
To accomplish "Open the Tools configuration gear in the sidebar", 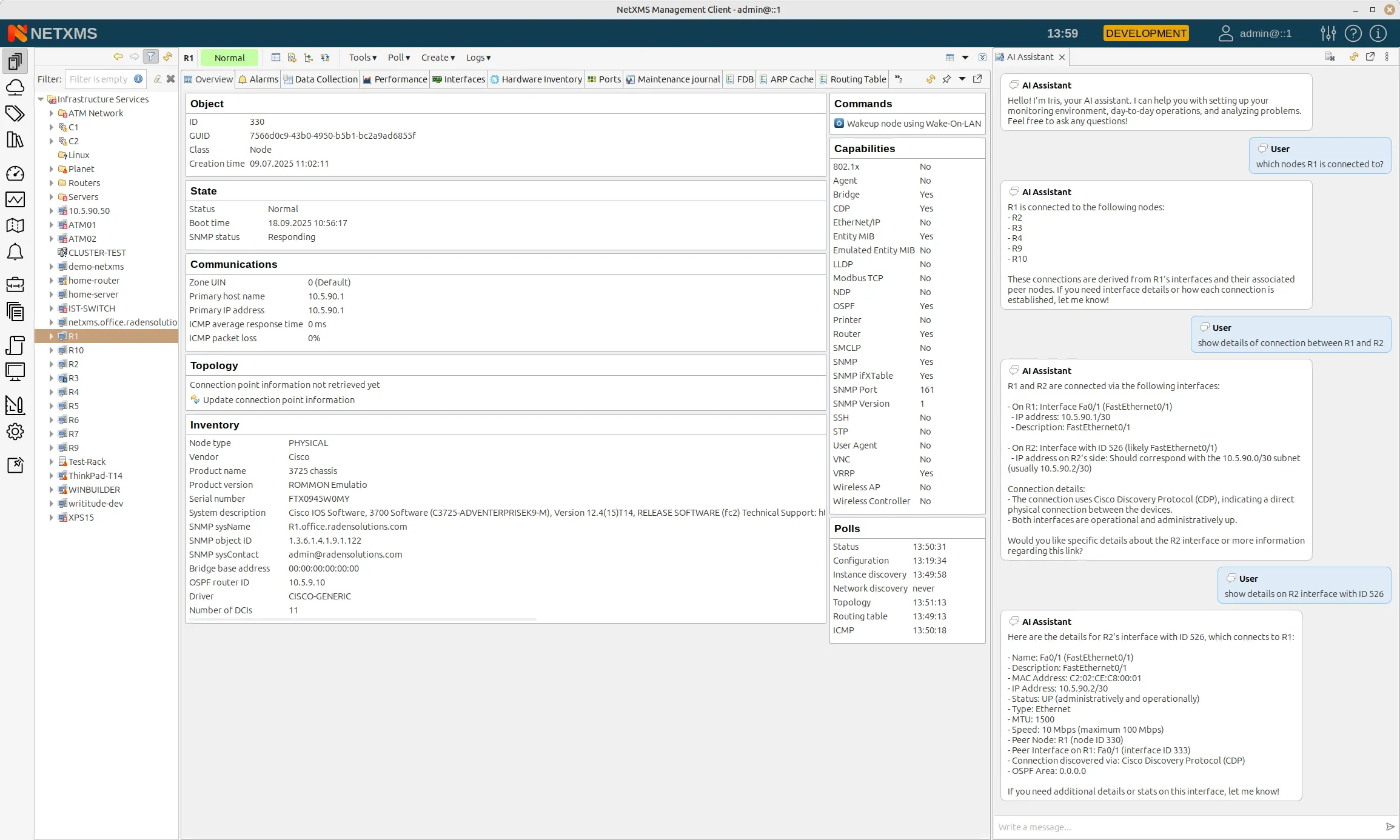I will pos(15,432).
